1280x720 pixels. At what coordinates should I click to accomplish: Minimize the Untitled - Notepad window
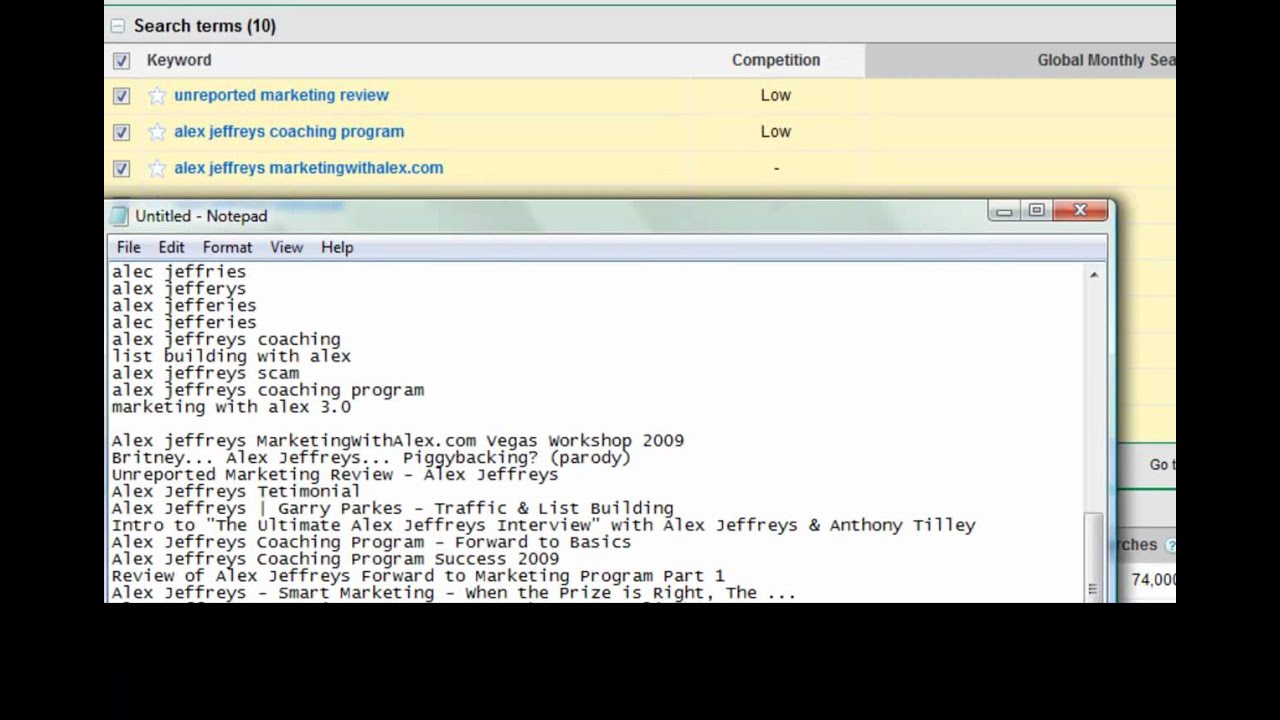[x=1004, y=210]
